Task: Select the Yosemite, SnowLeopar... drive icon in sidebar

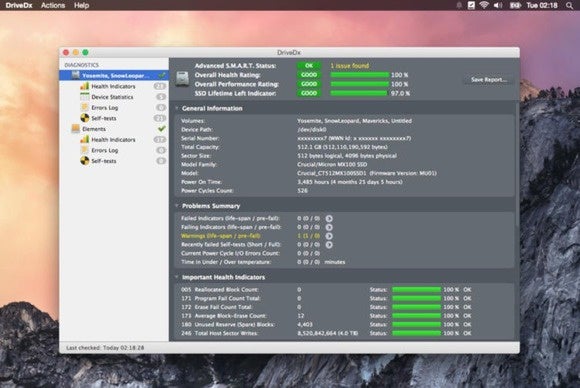Action: point(75,75)
